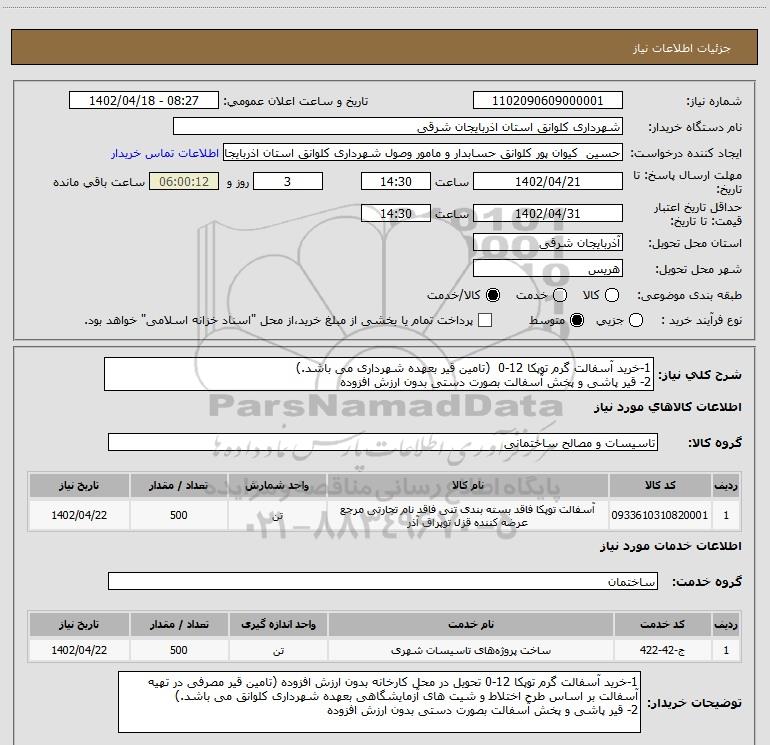The image size is (770, 745).
Task: Click the goods group field تاسیسات و مصالح ساختمانی
Action: pos(383,442)
